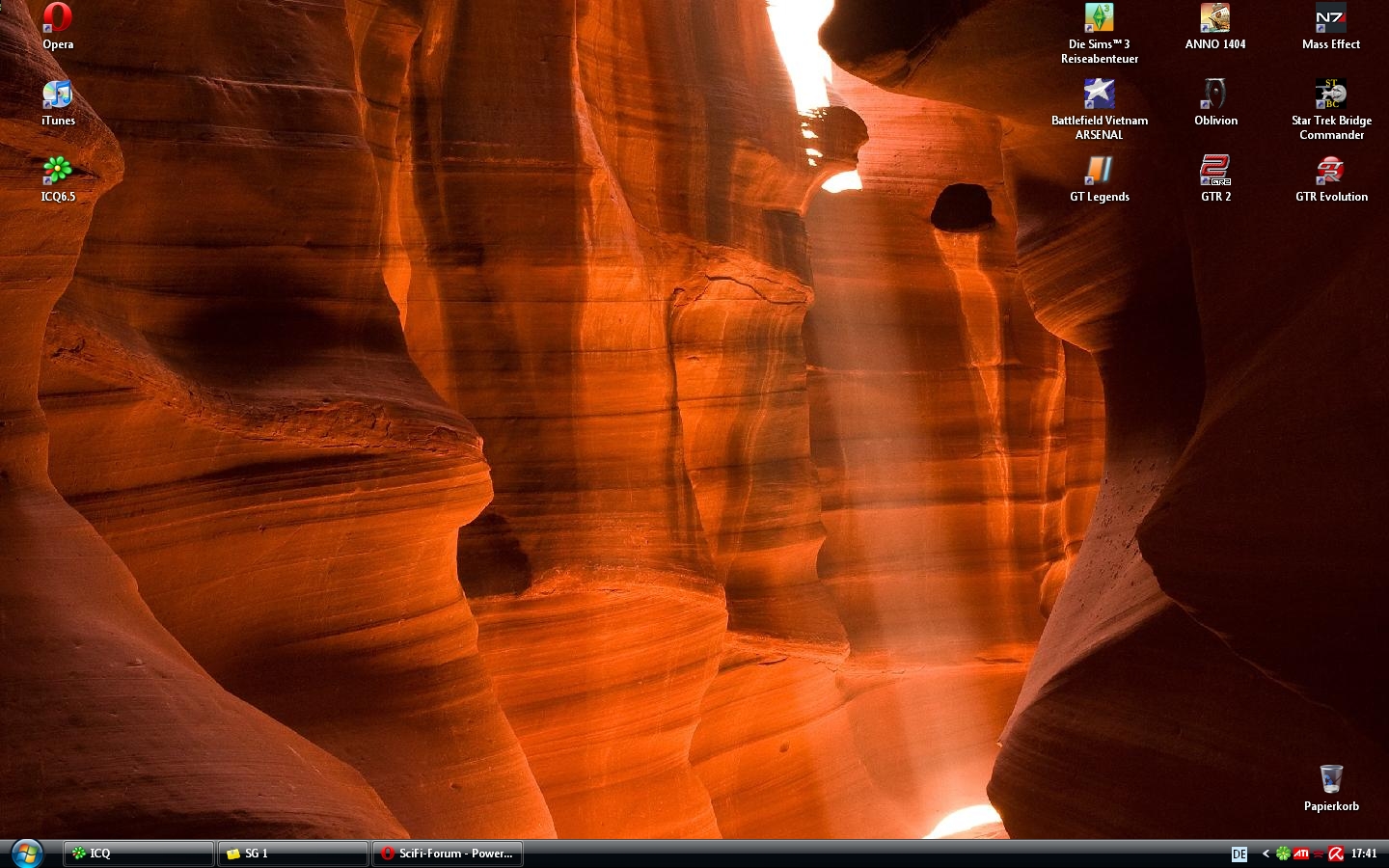This screenshot has width=1389, height=868.
Task: Select the GTR Evolution shortcut
Action: tap(1330, 171)
